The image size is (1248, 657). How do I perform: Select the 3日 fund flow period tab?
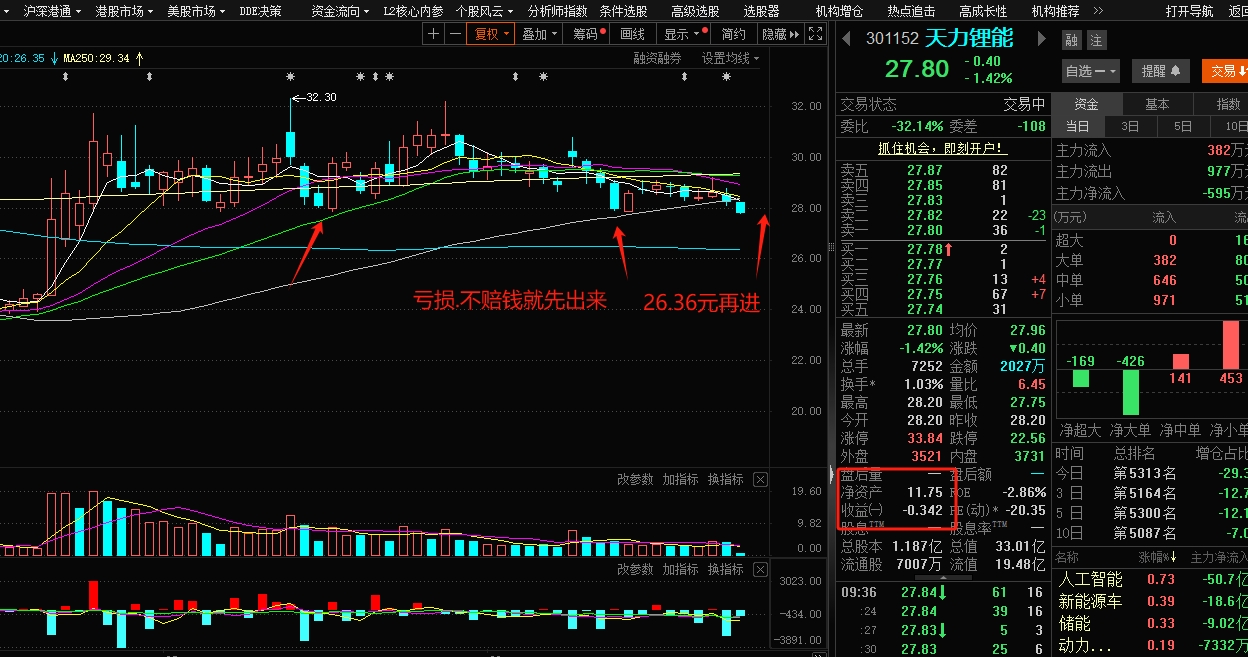(1130, 127)
